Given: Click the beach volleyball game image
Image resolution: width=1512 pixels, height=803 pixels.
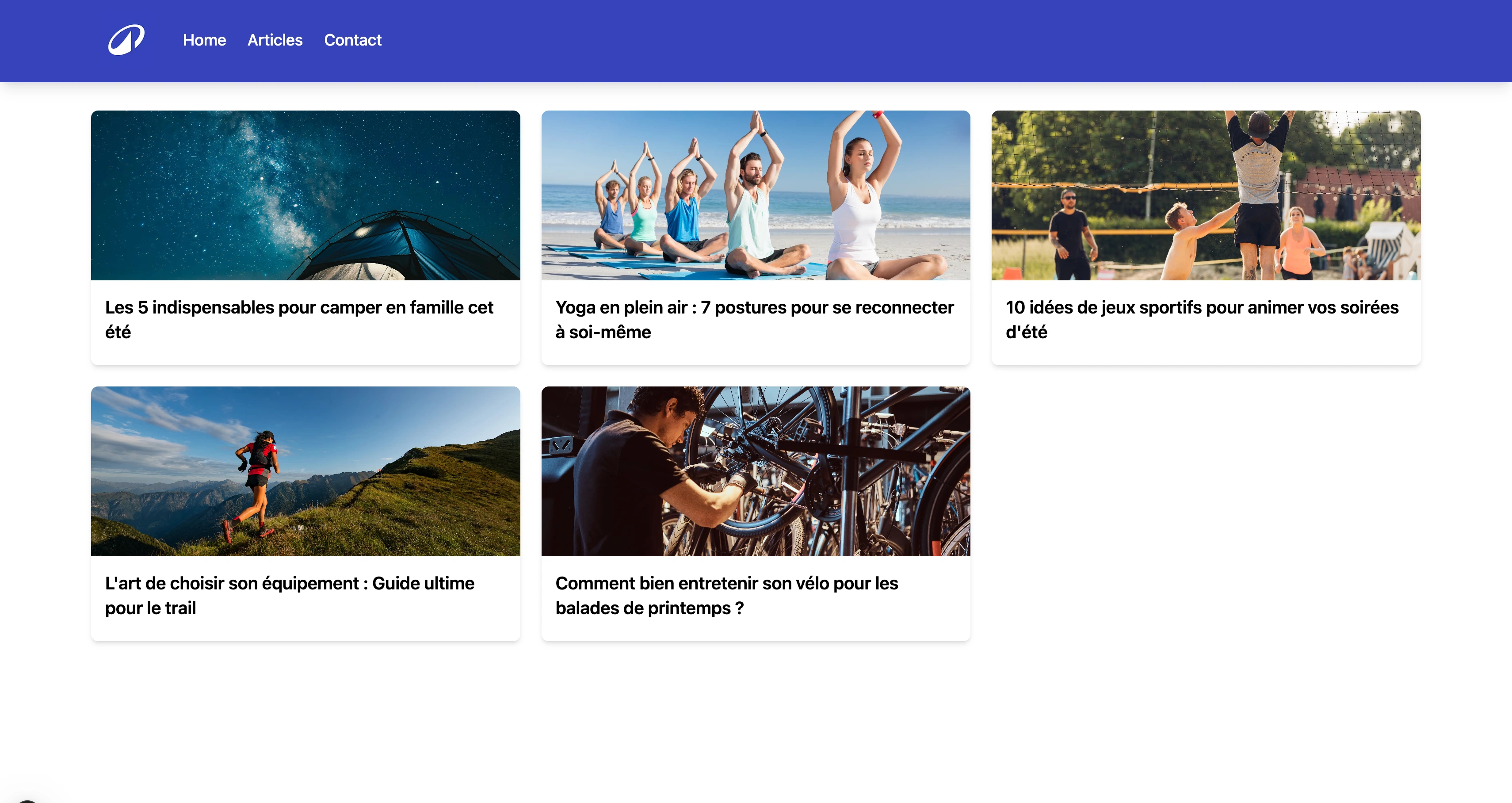Looking at the screenshot, I should click(x=1206, y=195).
